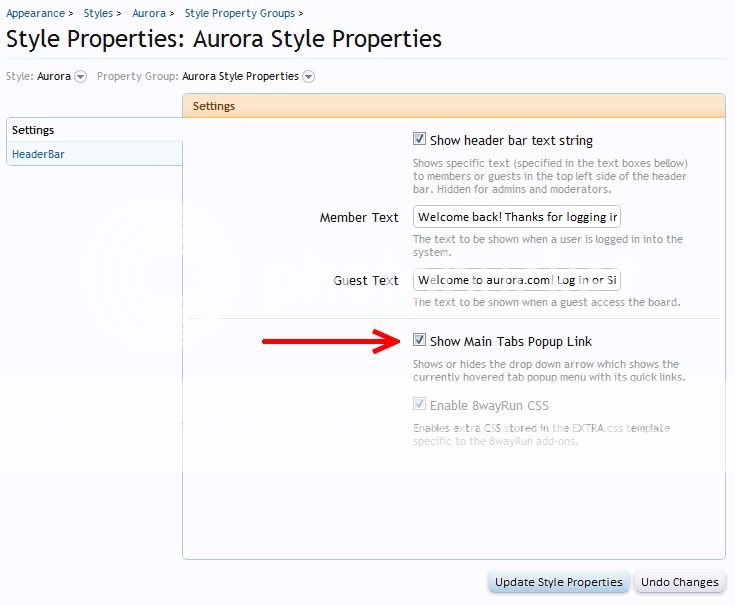The height and width of the screenshot is (605, 735).
Task: Toggle Show Main Tabs Popup Link checkbox
Action: [x=420, y=341]
